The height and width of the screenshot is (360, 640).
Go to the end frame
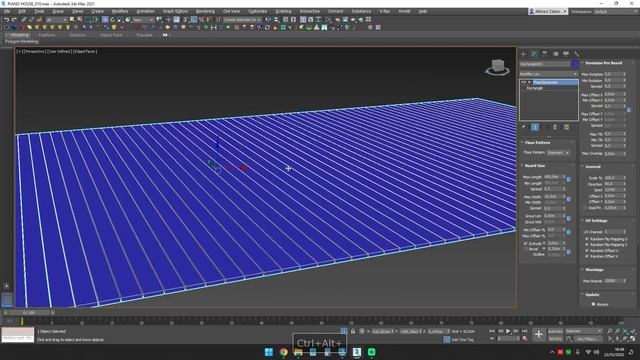pyautogui.click(x=524, y=331)
